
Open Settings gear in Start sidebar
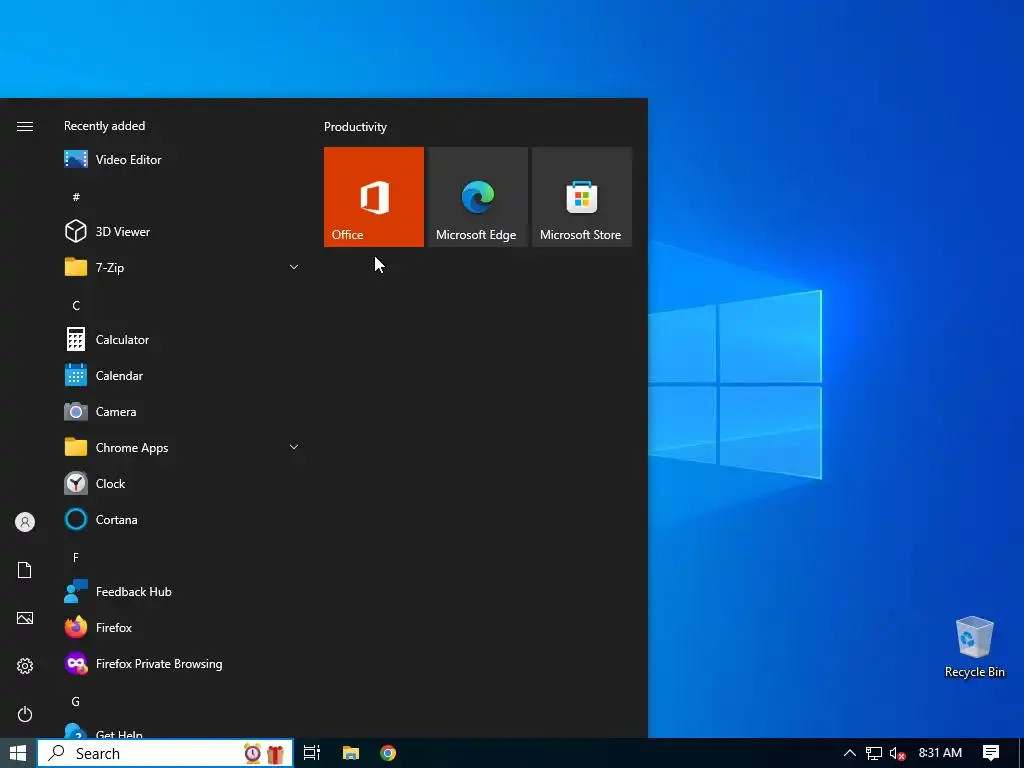click(x=25, y=666)
